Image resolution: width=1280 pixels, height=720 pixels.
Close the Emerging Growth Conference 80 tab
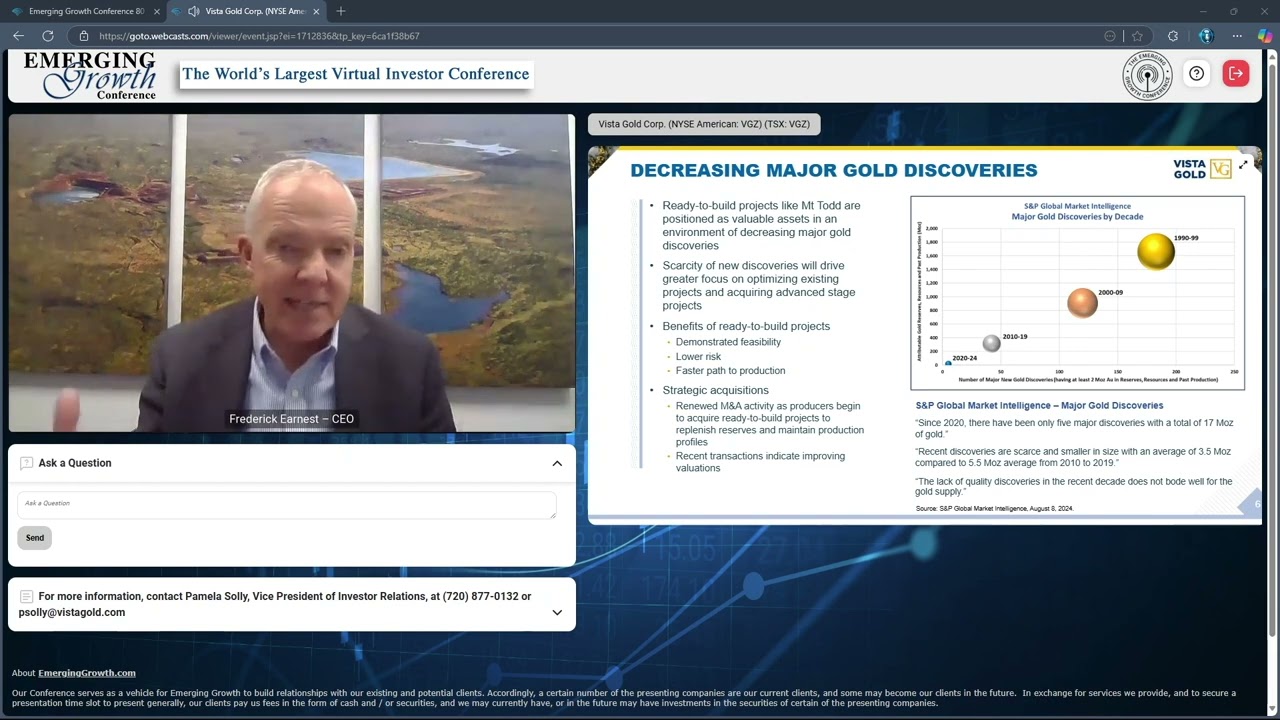(157, 11)
